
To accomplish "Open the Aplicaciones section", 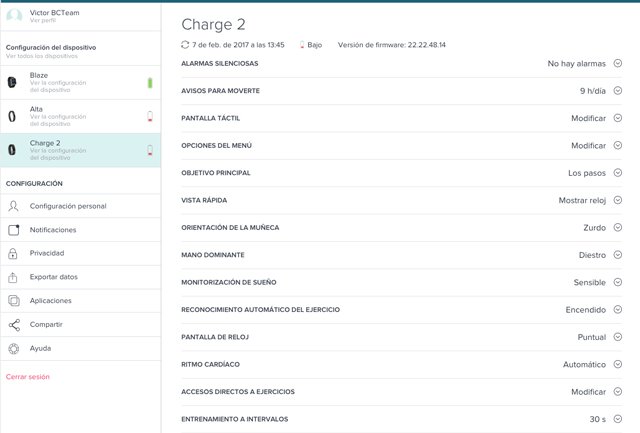I will (x=80, y=301).
